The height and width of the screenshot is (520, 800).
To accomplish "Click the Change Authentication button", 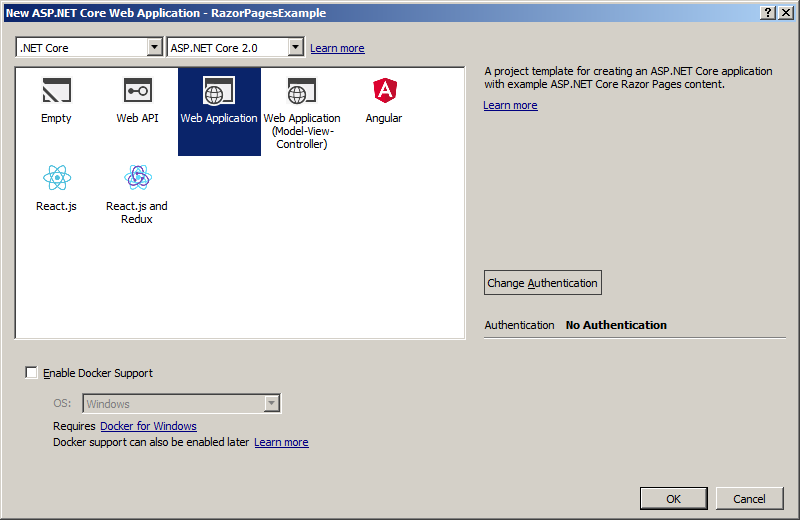I will (x=543, y=283).
